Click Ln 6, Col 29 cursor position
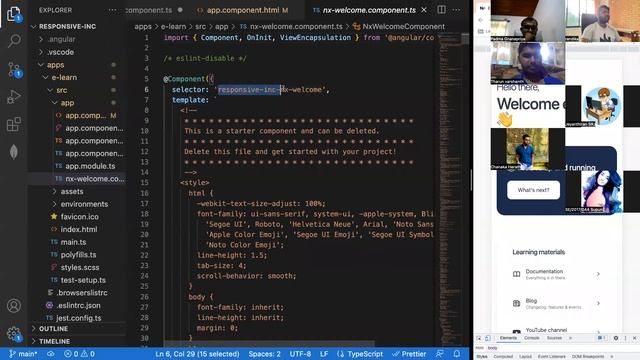 click(197, 354)
